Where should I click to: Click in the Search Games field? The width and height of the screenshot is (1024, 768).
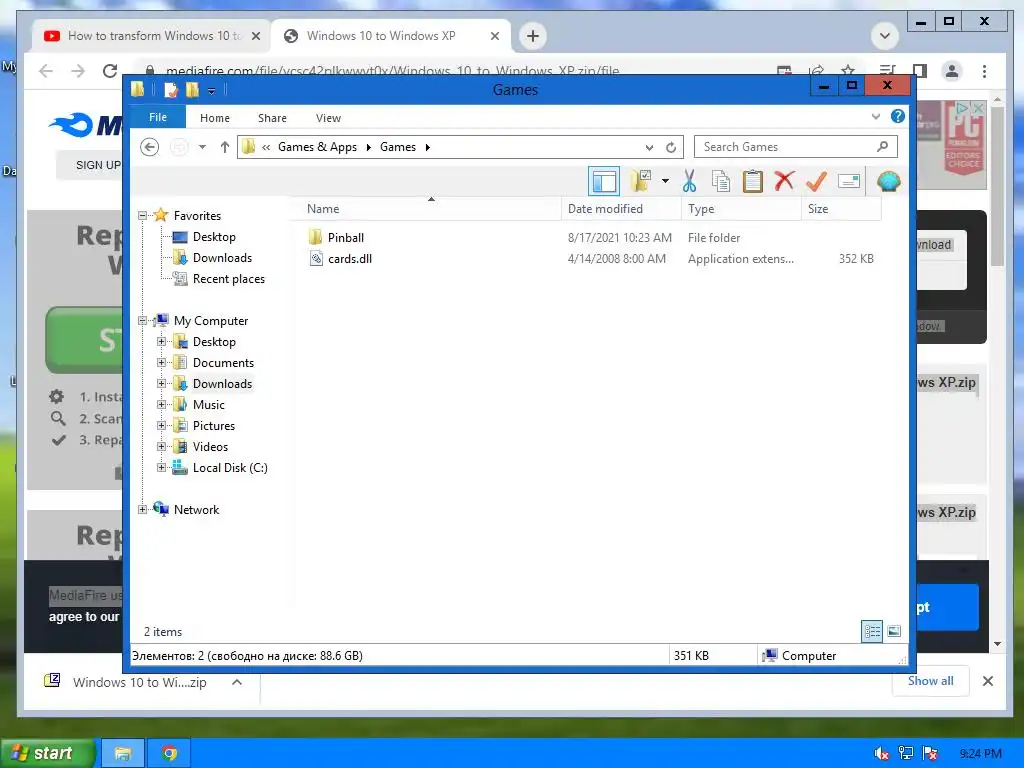pyautogui.click(x=795, y=147)
